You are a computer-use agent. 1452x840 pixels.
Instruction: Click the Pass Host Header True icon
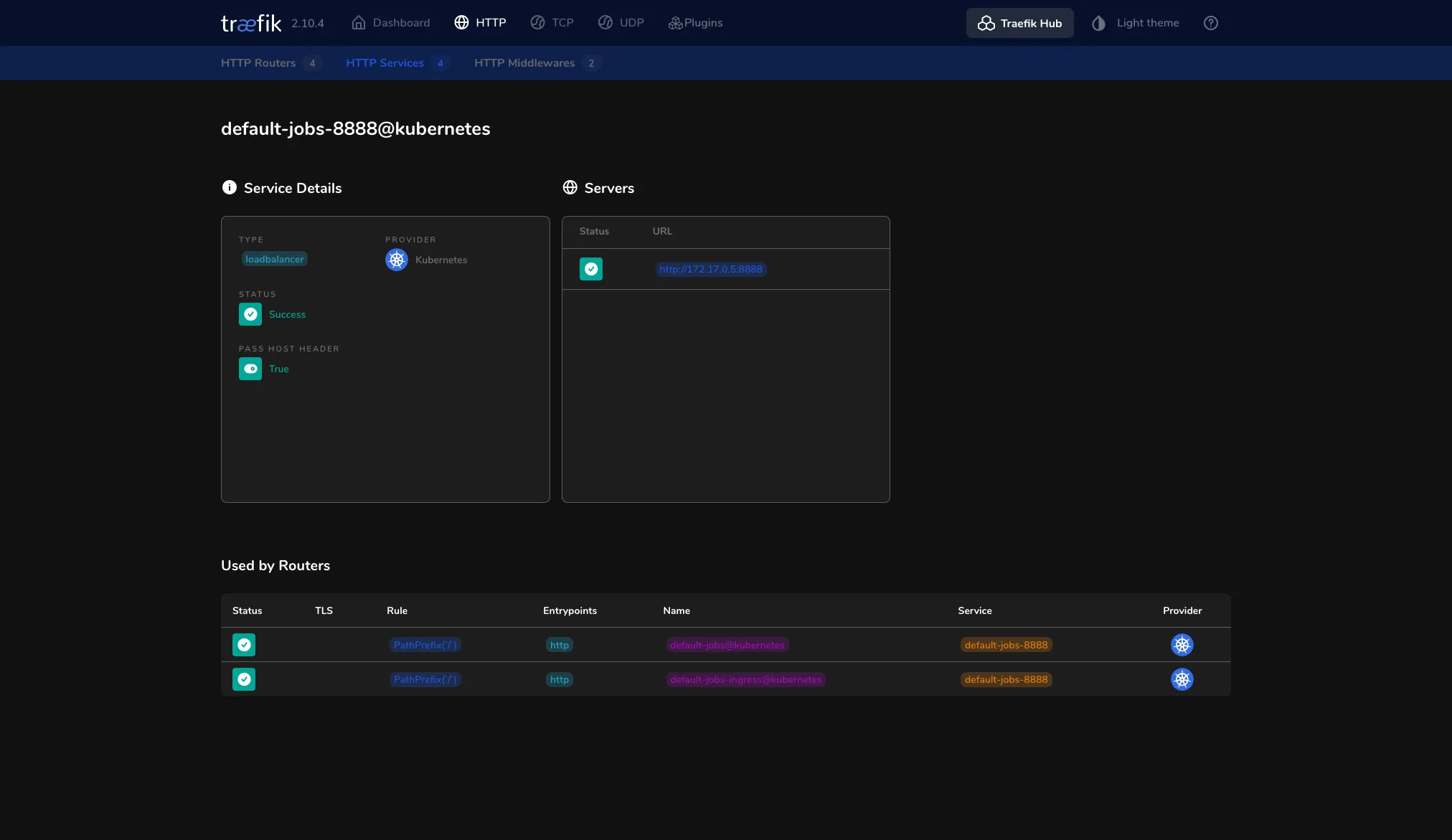(x=250, y=369)
